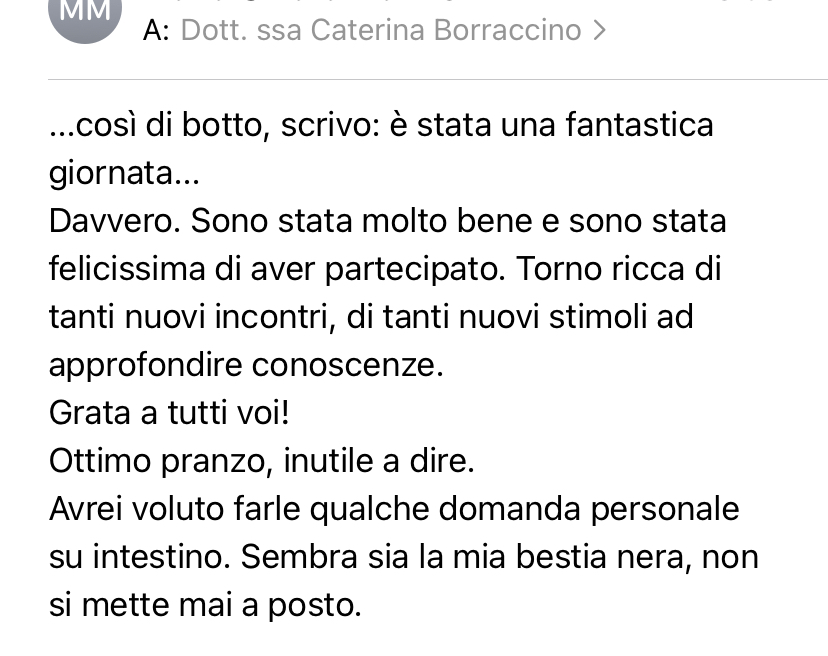
Task: Tap the line starting "...così di botto"
Action: pyautogui.click(x=381, y=125)
